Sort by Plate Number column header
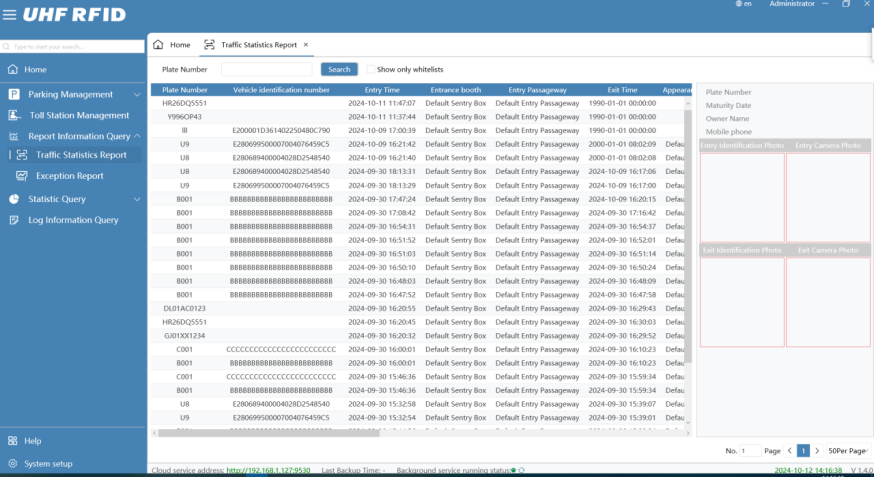875x478 pixels. pos(185,90)
